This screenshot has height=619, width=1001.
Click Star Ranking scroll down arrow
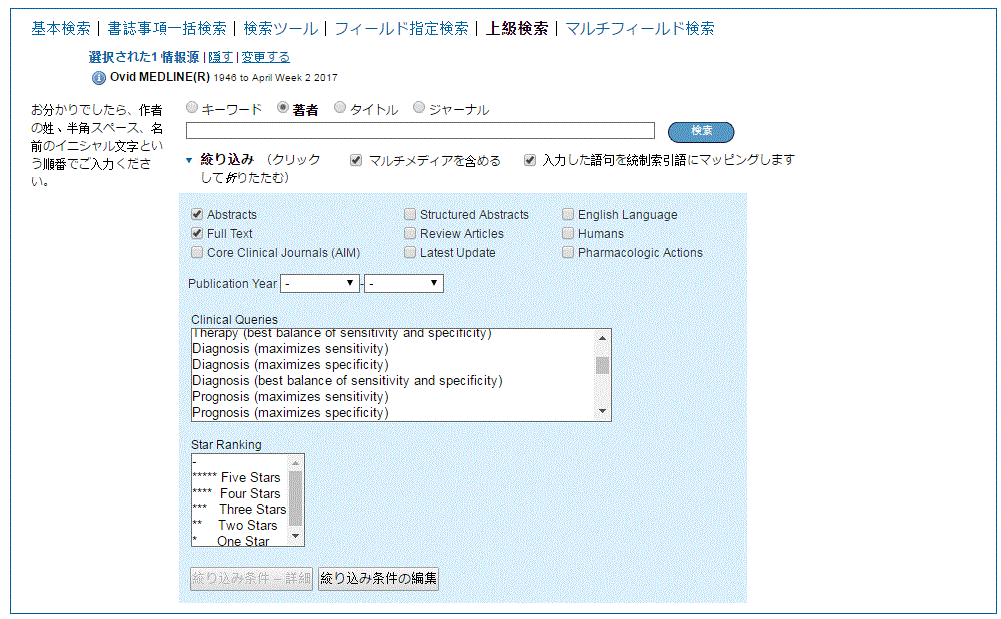296,537
